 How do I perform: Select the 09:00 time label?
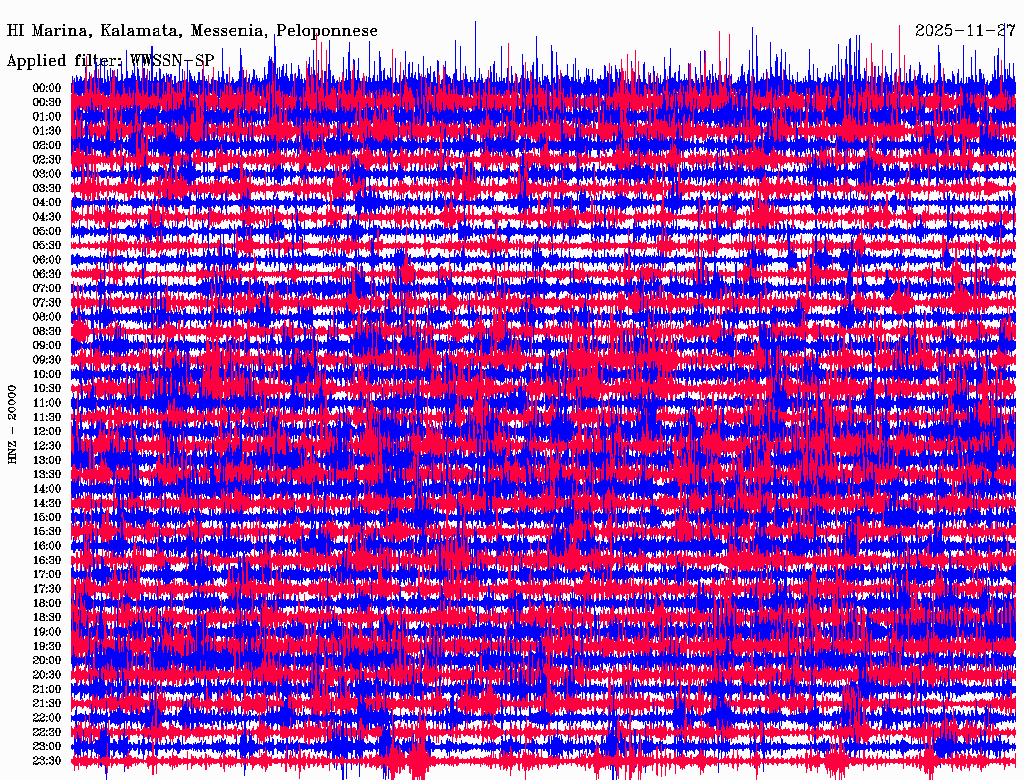pos(47,346)
